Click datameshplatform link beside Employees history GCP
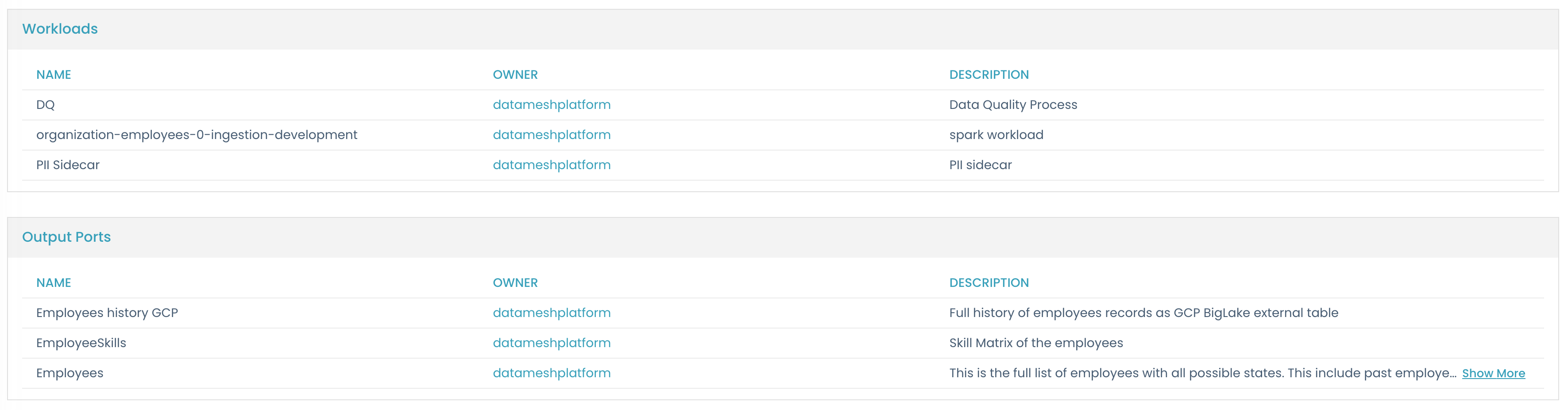Screen dimensions: 1568x410 [x=552, y=313]
